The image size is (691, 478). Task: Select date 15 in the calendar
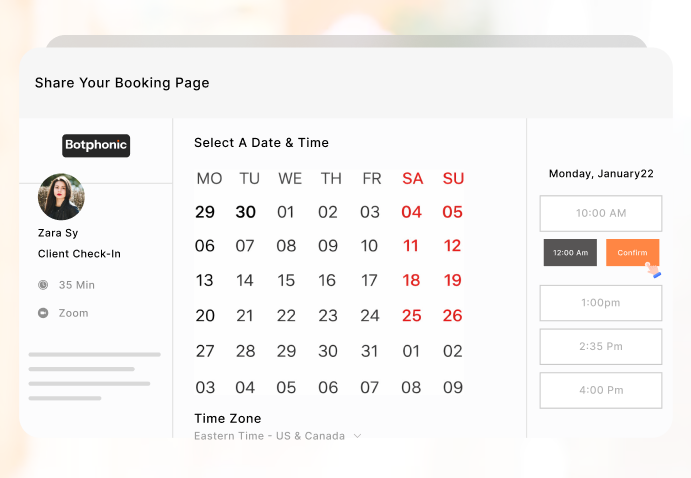[286, 280]
